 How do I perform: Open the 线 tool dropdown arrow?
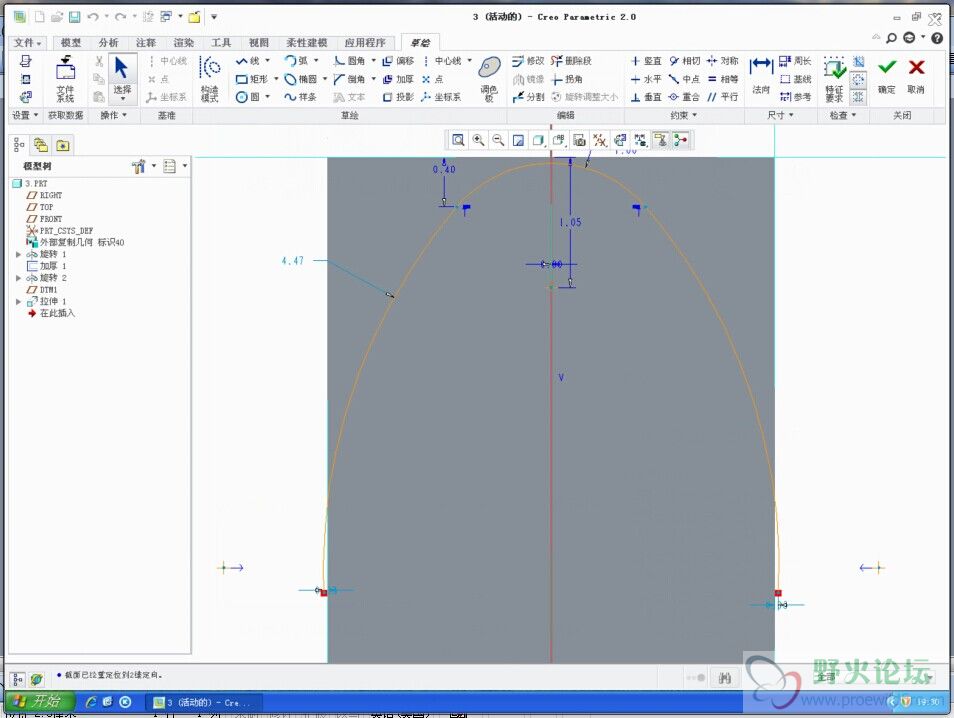[267, 61]
